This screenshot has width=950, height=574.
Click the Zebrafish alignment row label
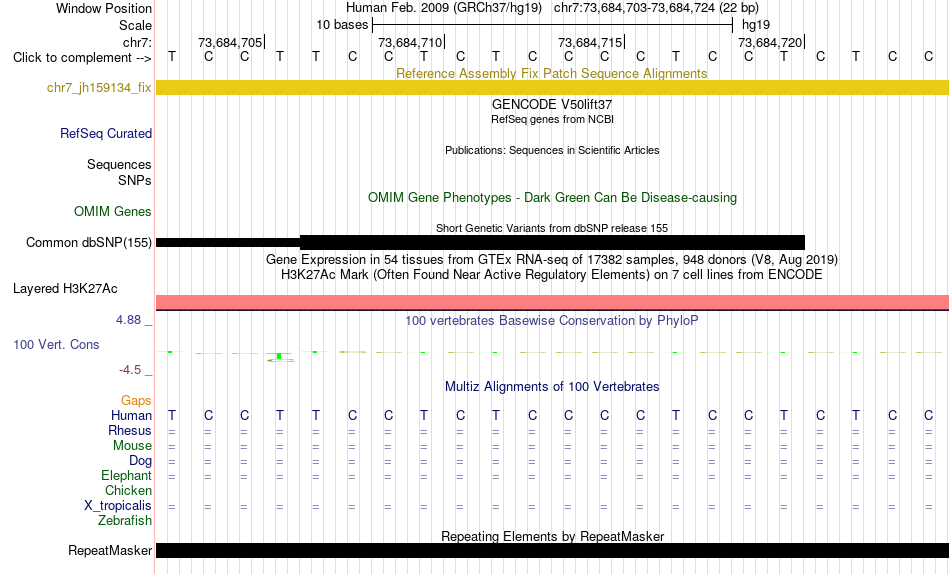pyautogui.click(x=125, y=521)
